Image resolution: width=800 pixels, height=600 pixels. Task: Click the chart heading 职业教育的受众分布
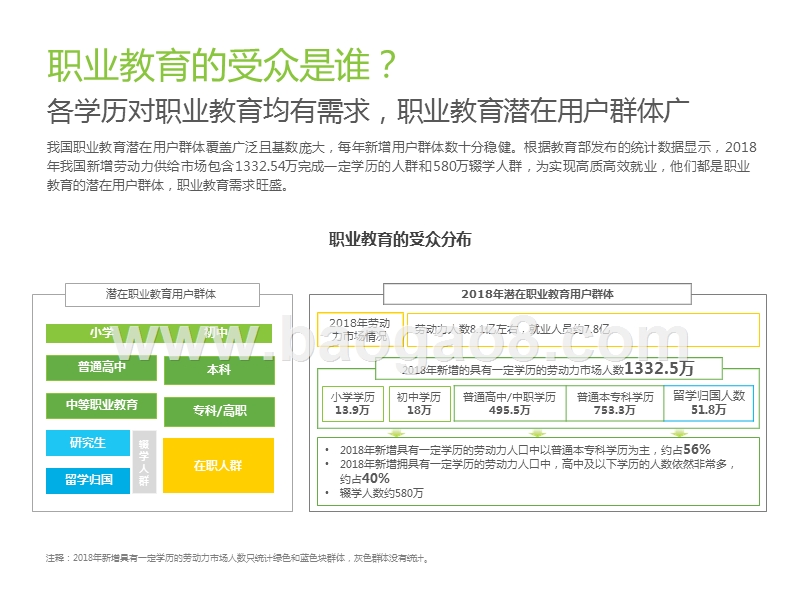[x=399, y=239]
